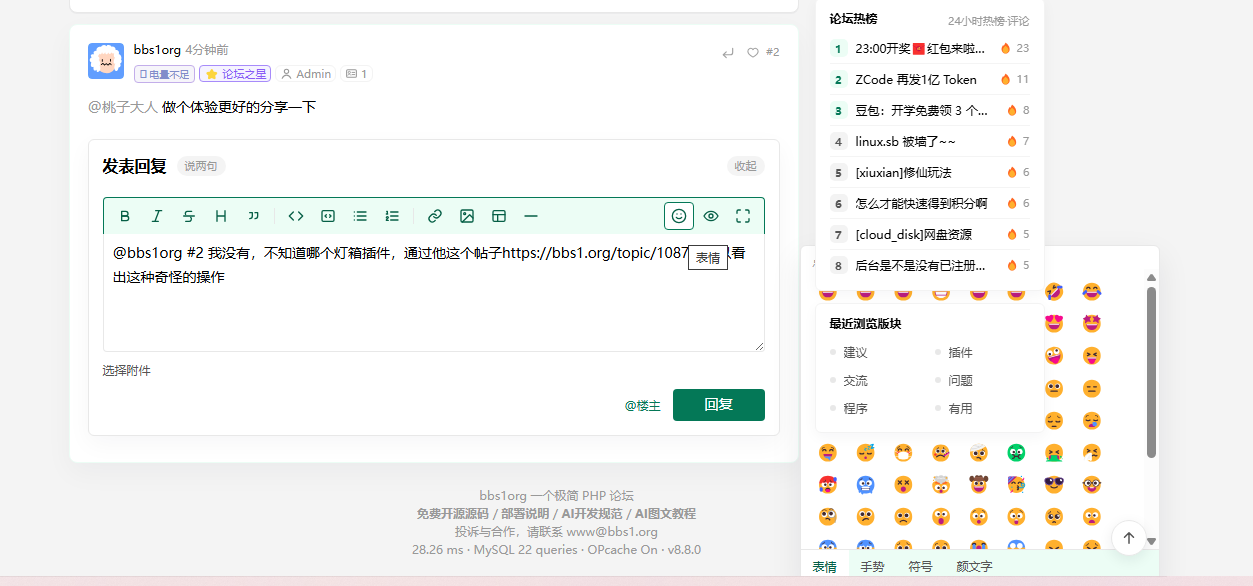
Task: Switch to the 颜文字 emoji tab
Action: 974,566
